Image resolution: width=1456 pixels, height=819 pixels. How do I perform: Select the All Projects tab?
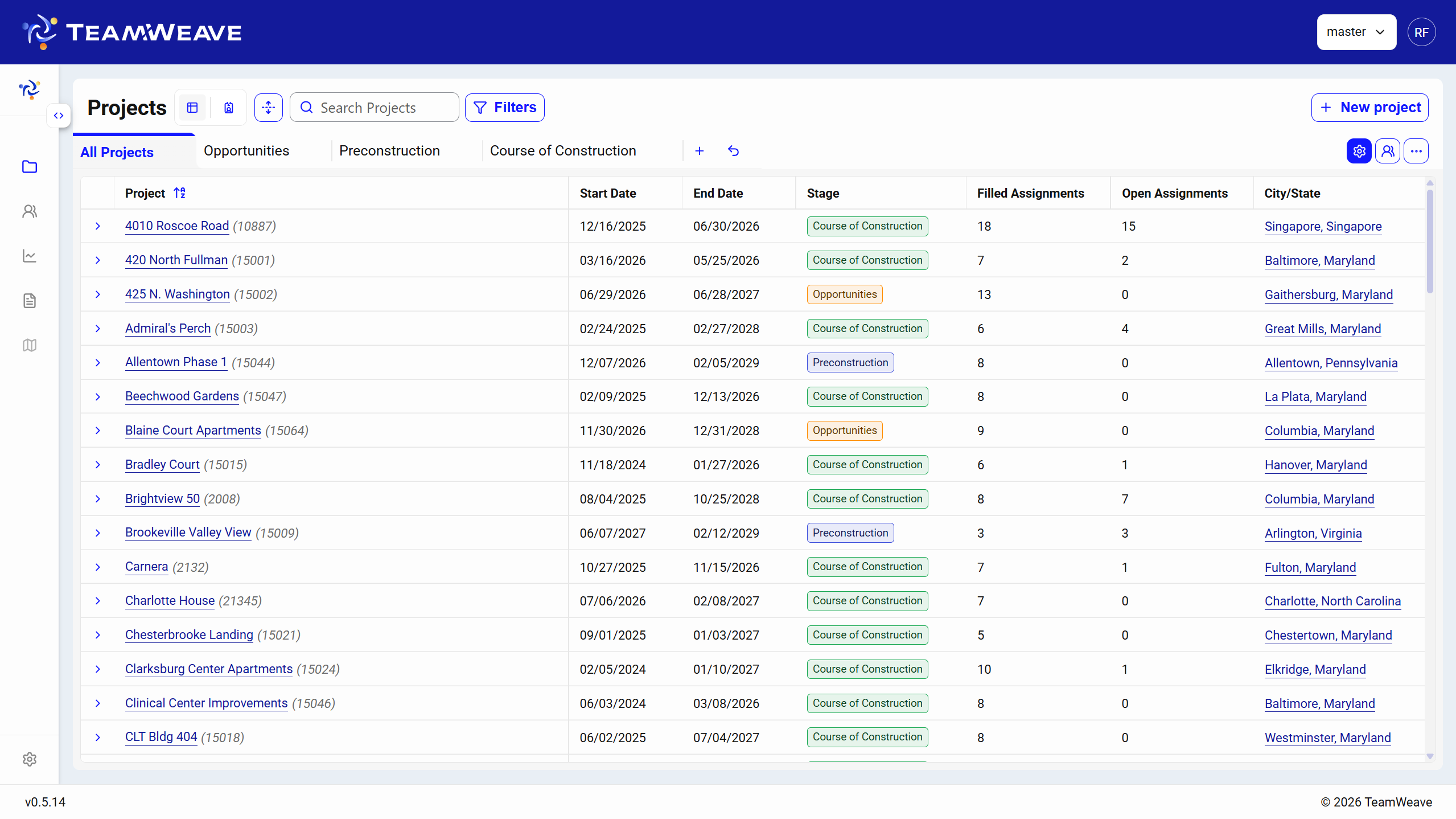click(134, 152)
